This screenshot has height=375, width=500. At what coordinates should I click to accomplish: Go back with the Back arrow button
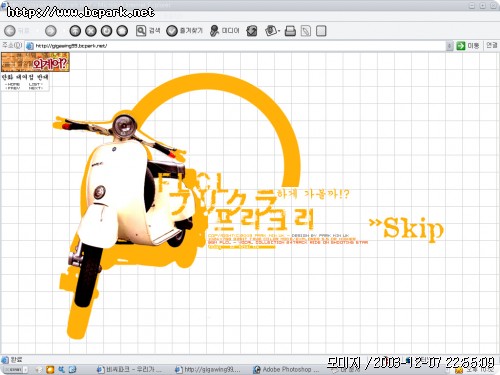click(x=10, y=31)
